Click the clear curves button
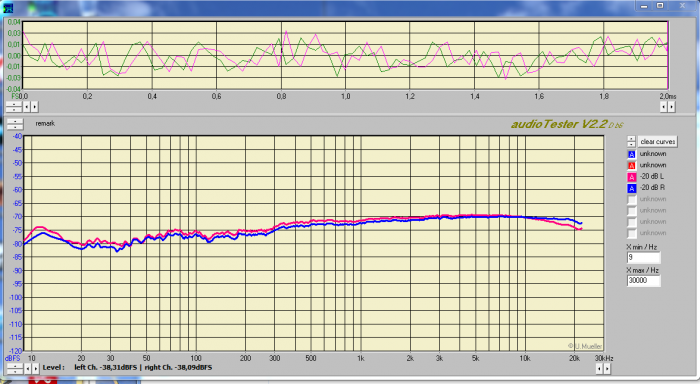 click(658, 142)
